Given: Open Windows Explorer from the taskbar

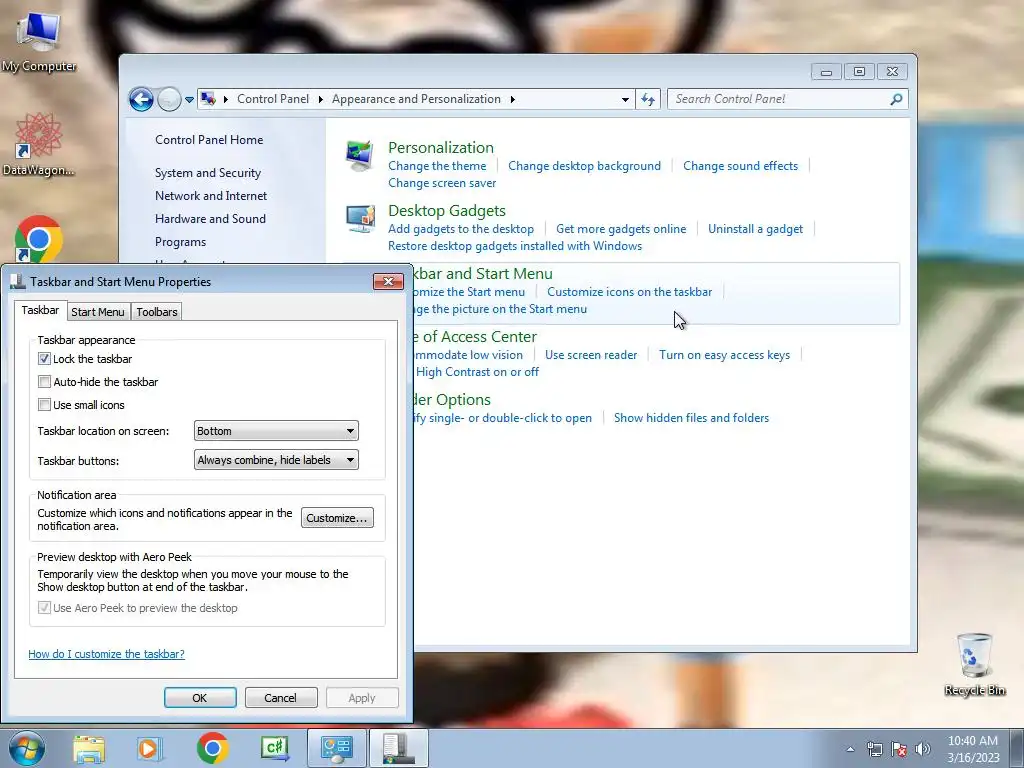Looking at the screenshot, I should [x=89, y=749].
